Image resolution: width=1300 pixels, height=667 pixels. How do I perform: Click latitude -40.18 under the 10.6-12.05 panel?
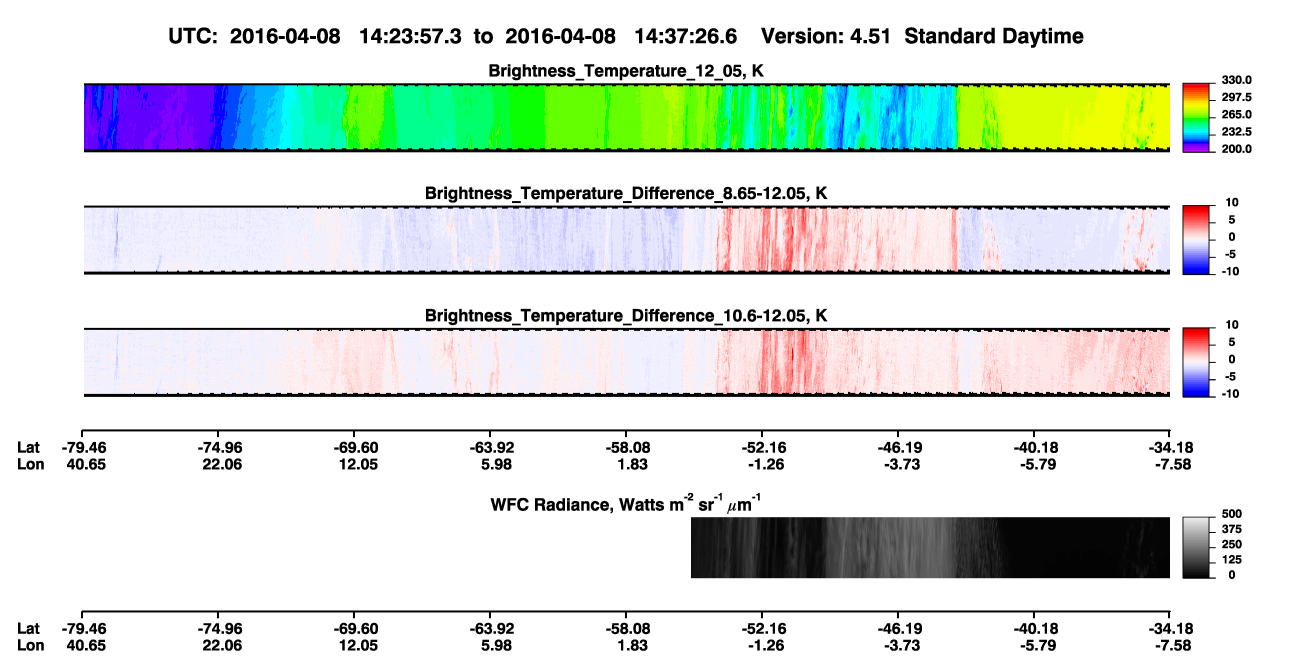coord(1034,447)
